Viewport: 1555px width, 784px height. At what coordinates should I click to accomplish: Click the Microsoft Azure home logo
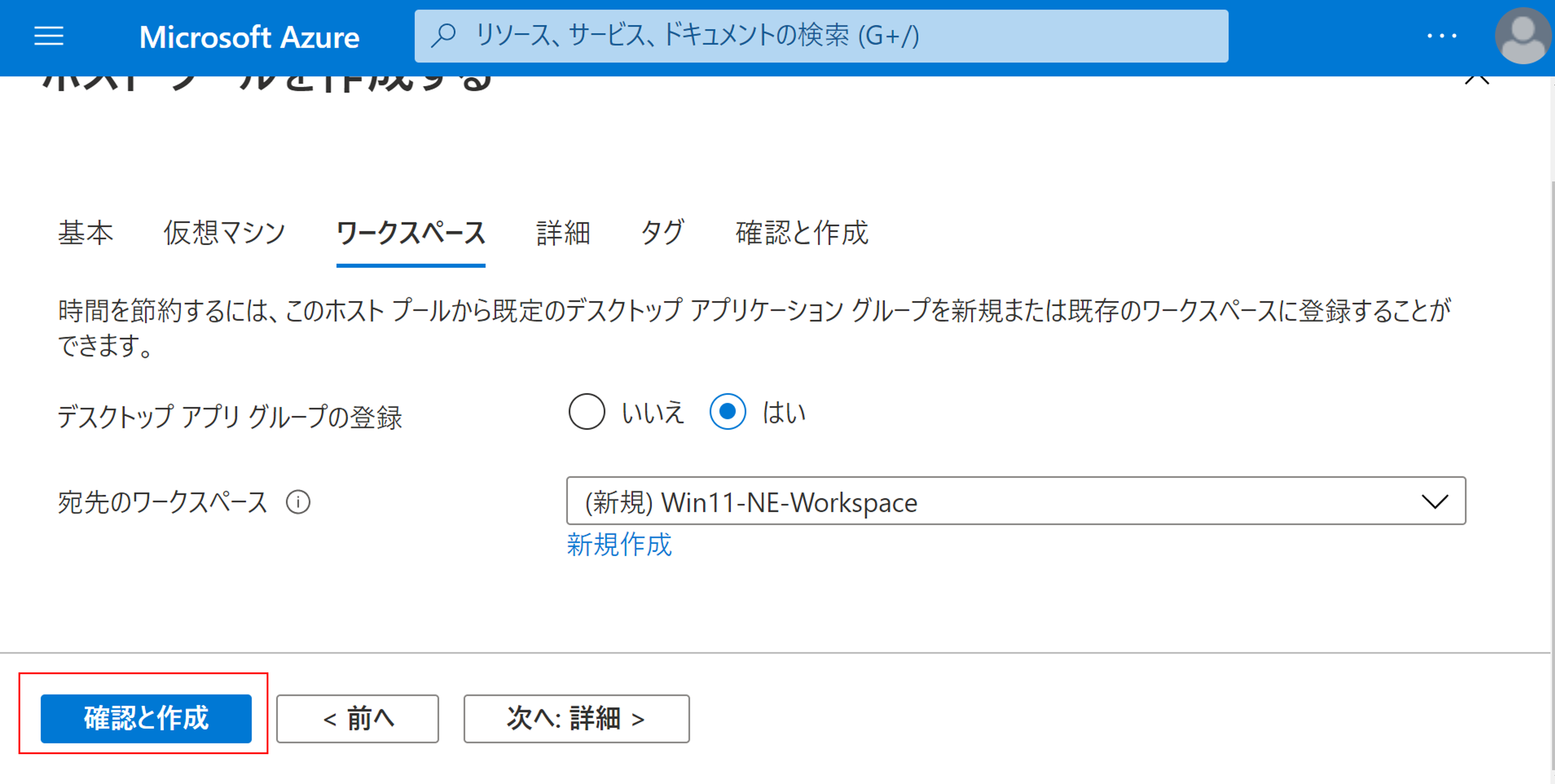tap(249, 37)
